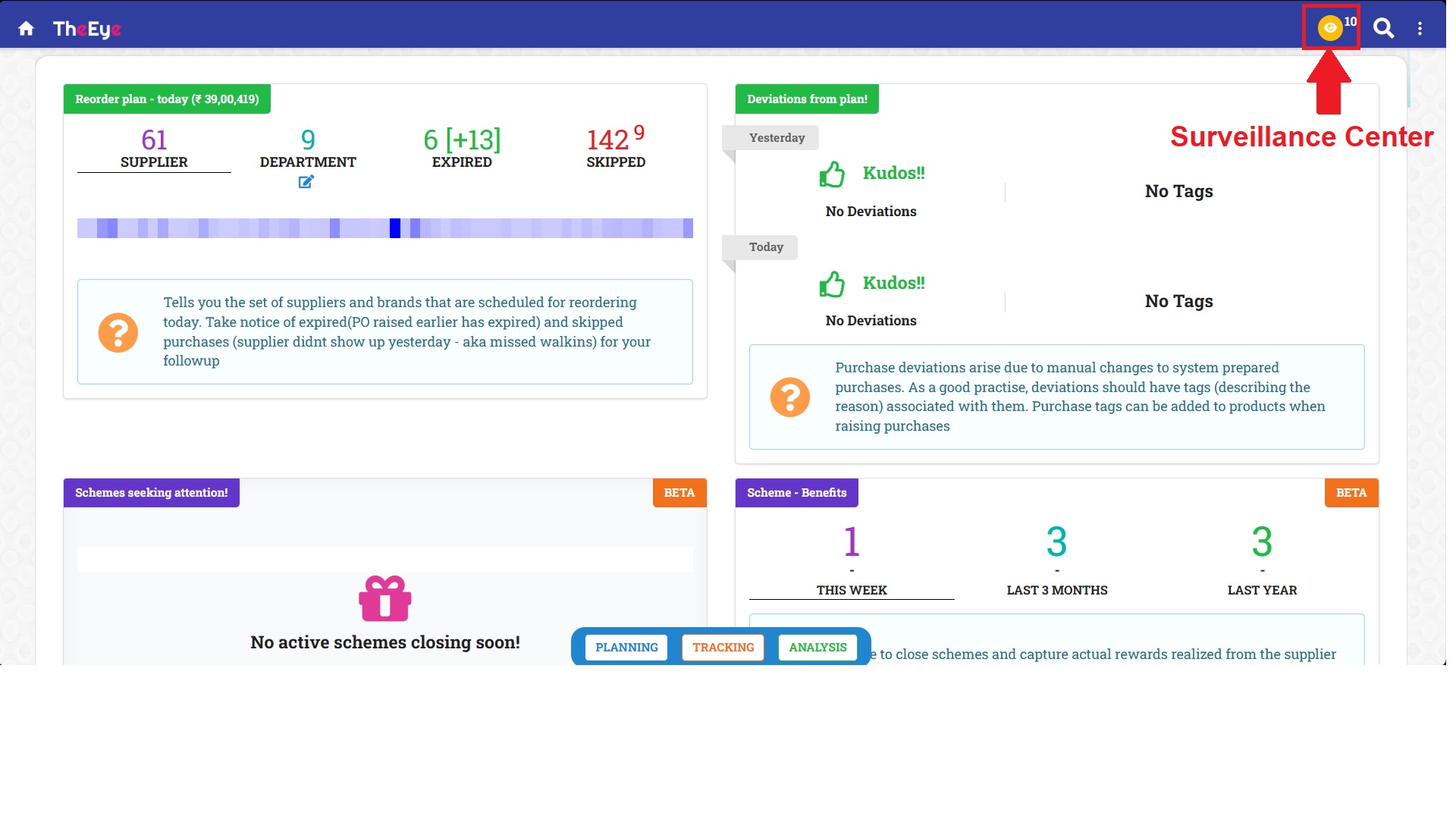Click the dark blue heatmap bar segment
1456x819 pixels.
pos(395,228)
